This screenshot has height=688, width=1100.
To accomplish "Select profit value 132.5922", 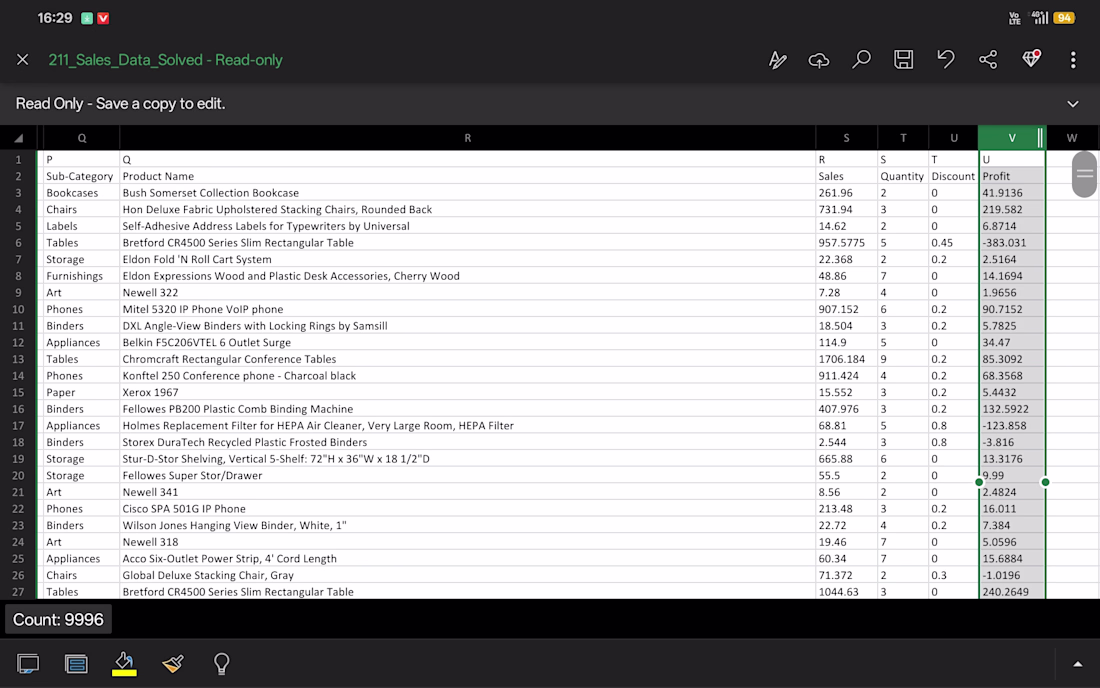I will (x=1012, y=409).
